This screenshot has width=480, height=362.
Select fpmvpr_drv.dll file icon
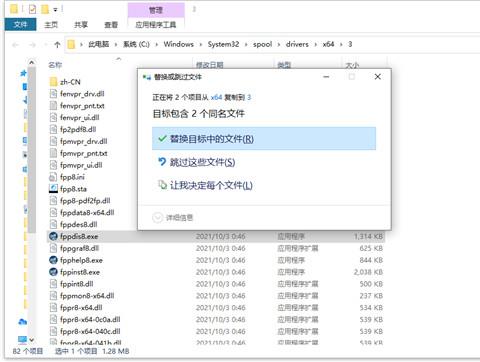[53, 141]
